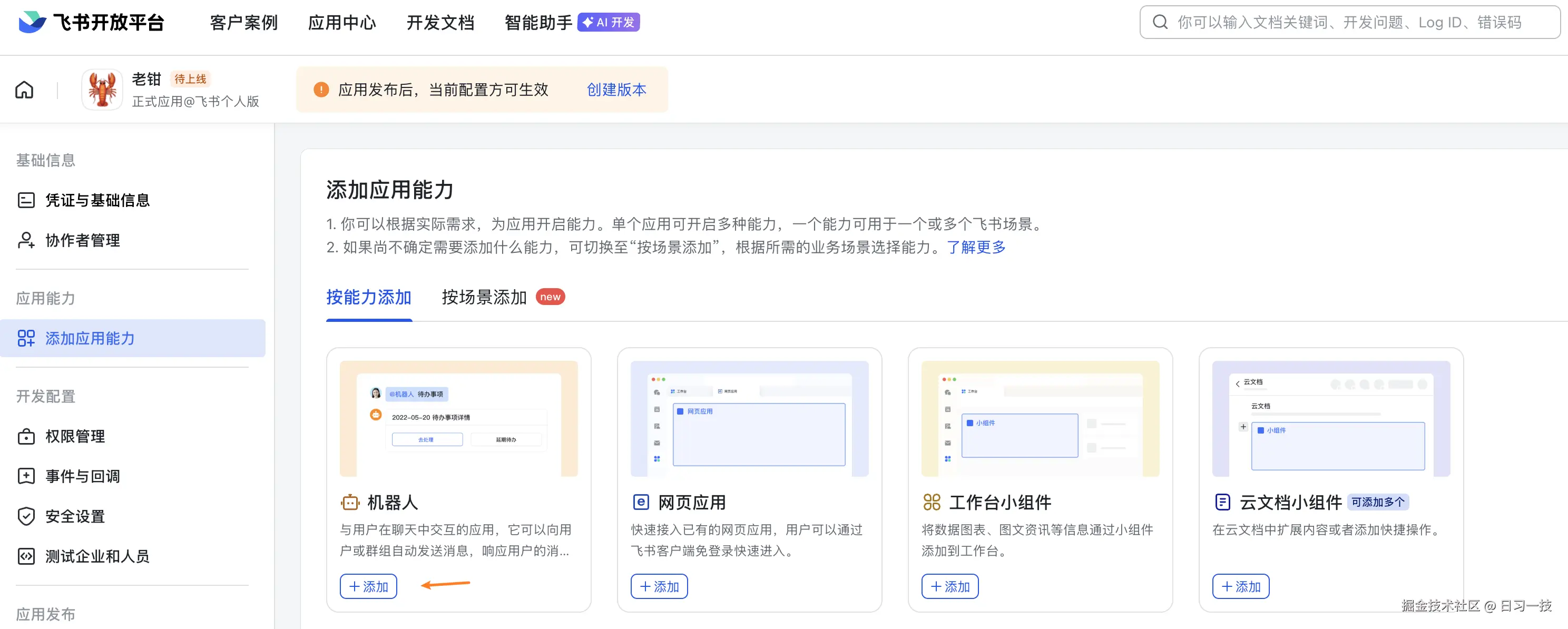The image size is (1568, 629).
Task: Click the 待上线 status tag
Action: tap(191, 79)
